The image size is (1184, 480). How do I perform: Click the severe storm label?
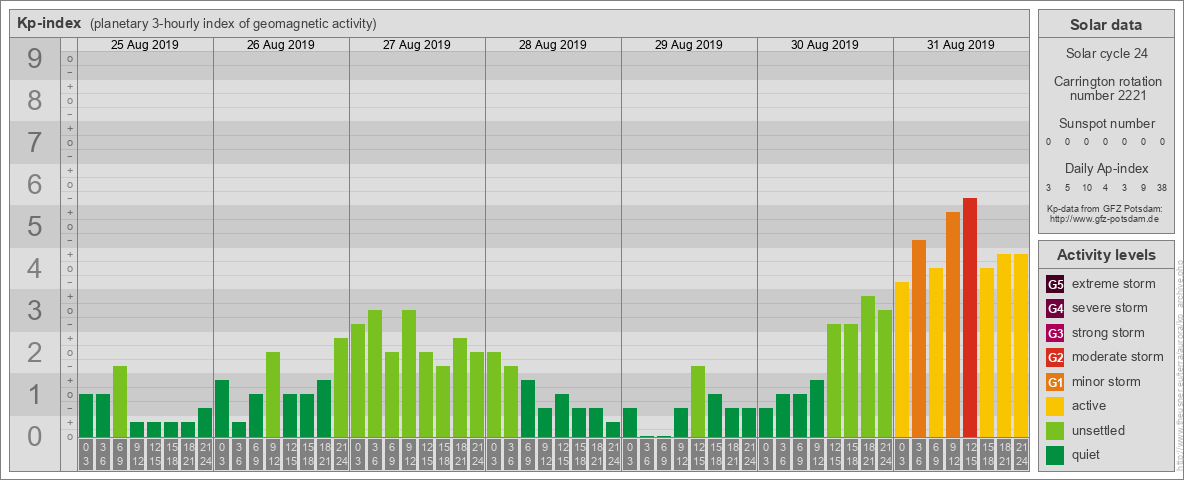1110,308
